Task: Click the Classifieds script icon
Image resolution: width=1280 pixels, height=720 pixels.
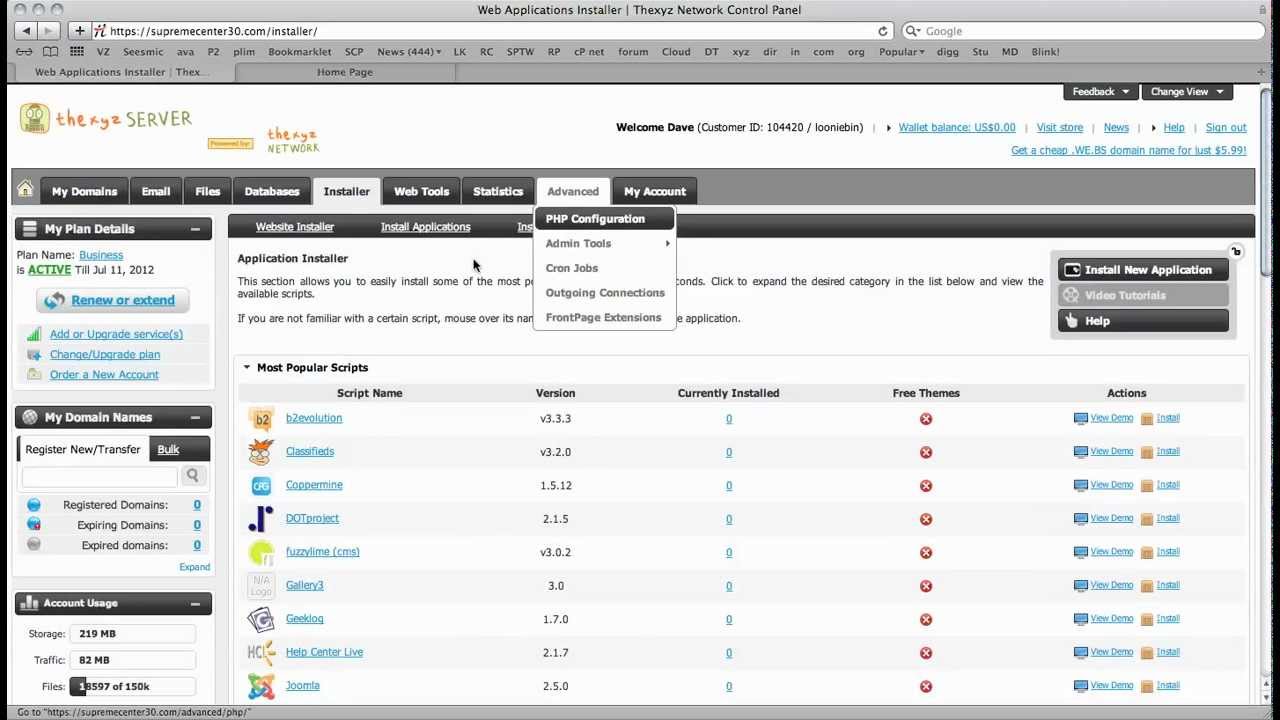Action: [261, 452]
